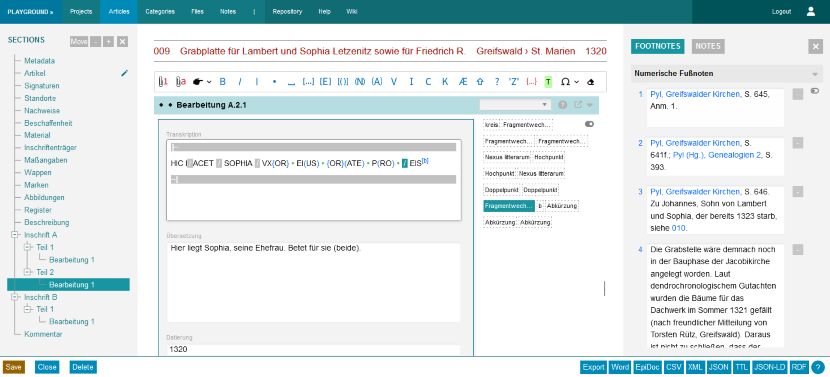Click the upward arrow toolbar icon
Image resolution: width=830 pixels, height=377 pixels.
click(480, 82)
